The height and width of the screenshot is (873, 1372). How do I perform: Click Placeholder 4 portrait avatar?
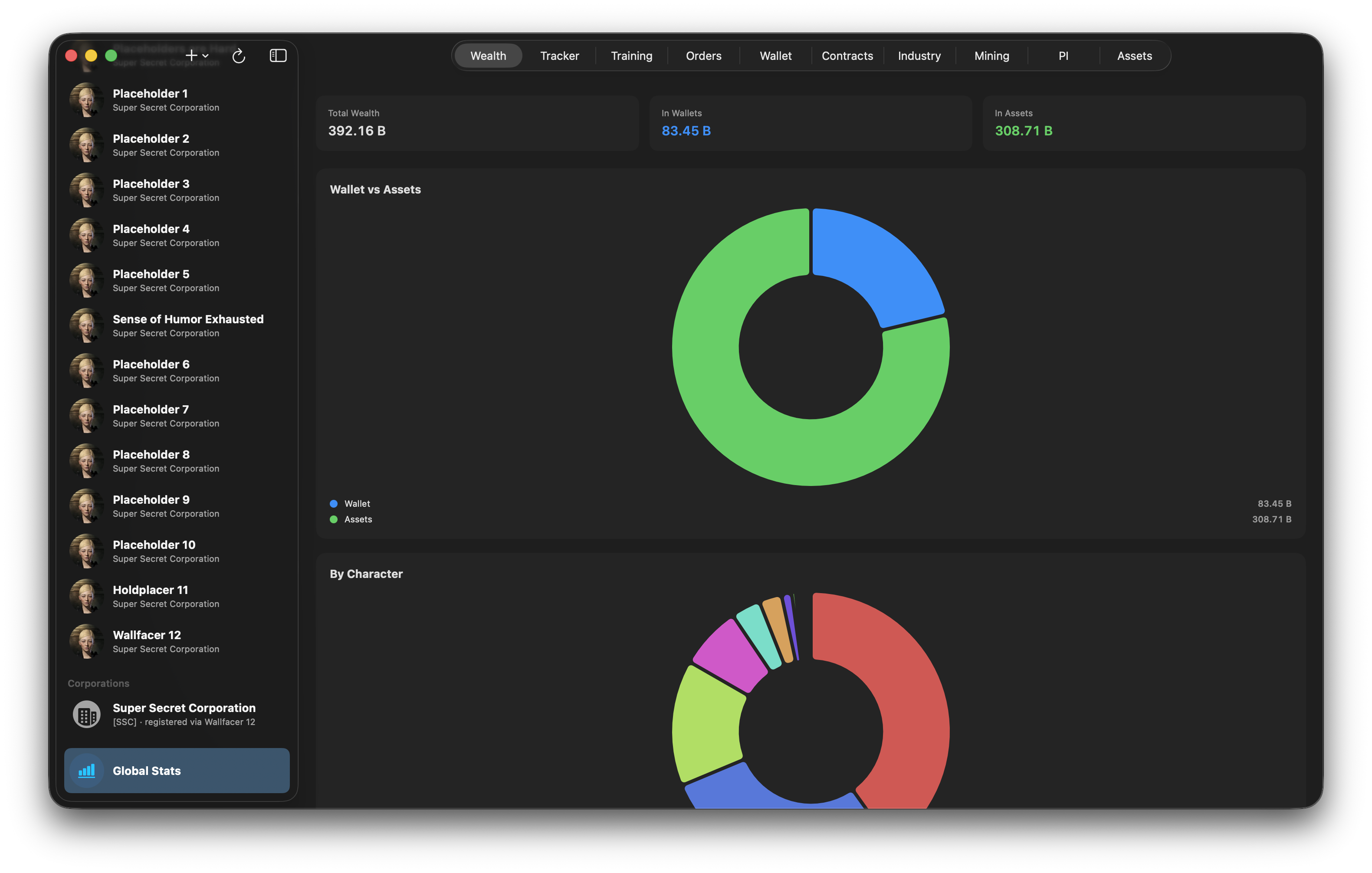87,235
